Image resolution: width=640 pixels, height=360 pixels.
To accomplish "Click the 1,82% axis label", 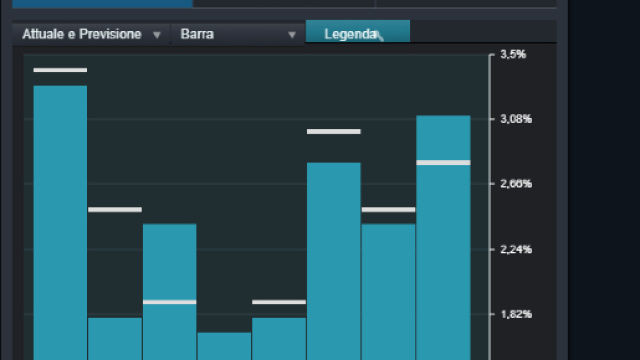I will click(x=516, y=314).
